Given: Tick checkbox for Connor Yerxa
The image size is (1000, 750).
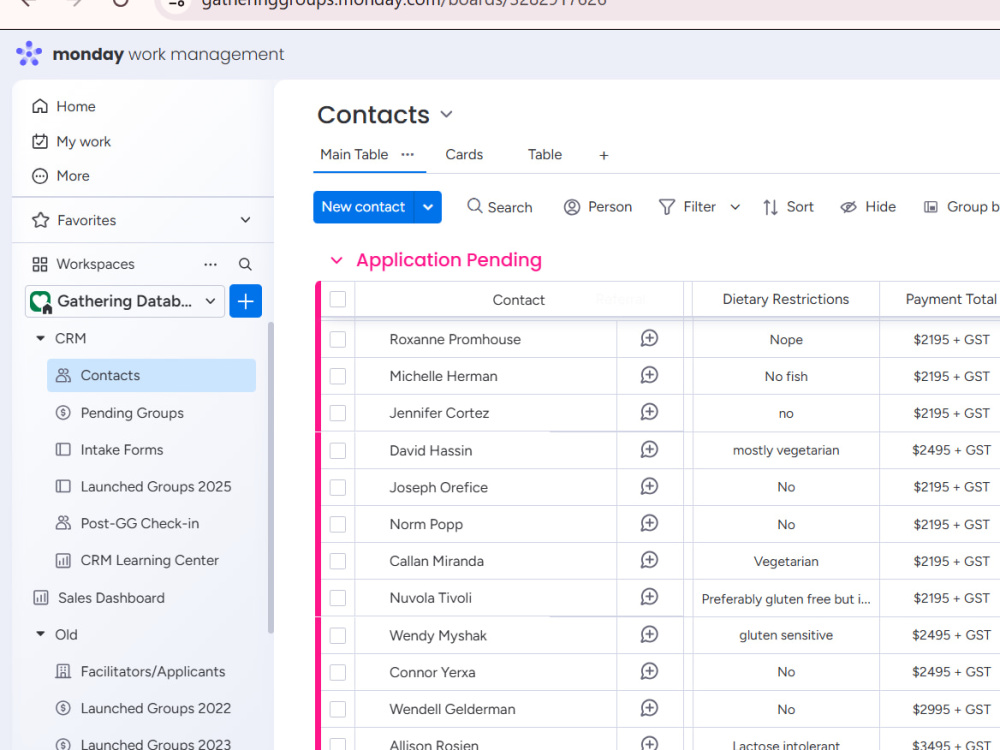Looking at the screenshot, I should [x=338, y=672].
